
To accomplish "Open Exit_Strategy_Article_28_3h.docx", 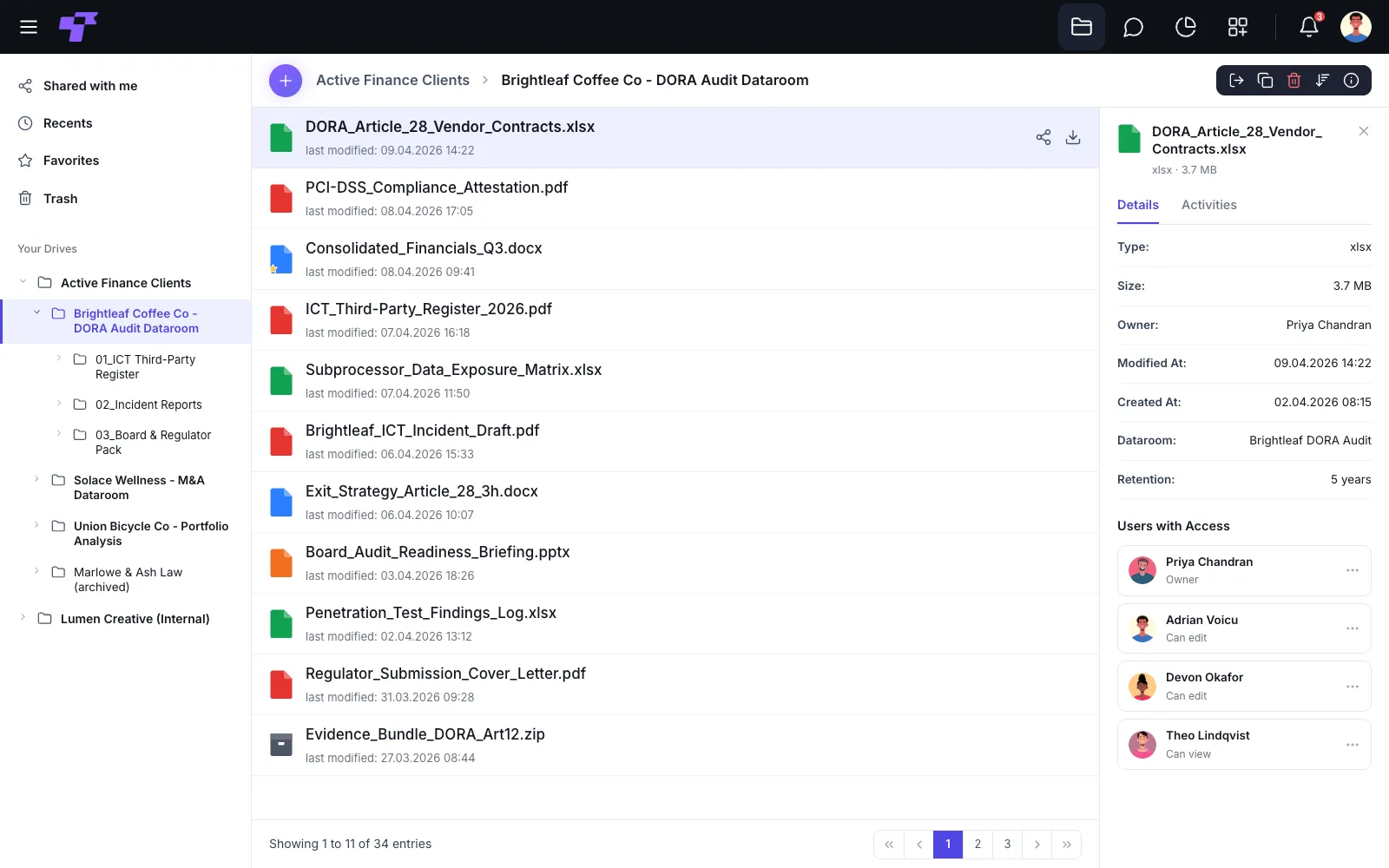I will click(675, 503).
